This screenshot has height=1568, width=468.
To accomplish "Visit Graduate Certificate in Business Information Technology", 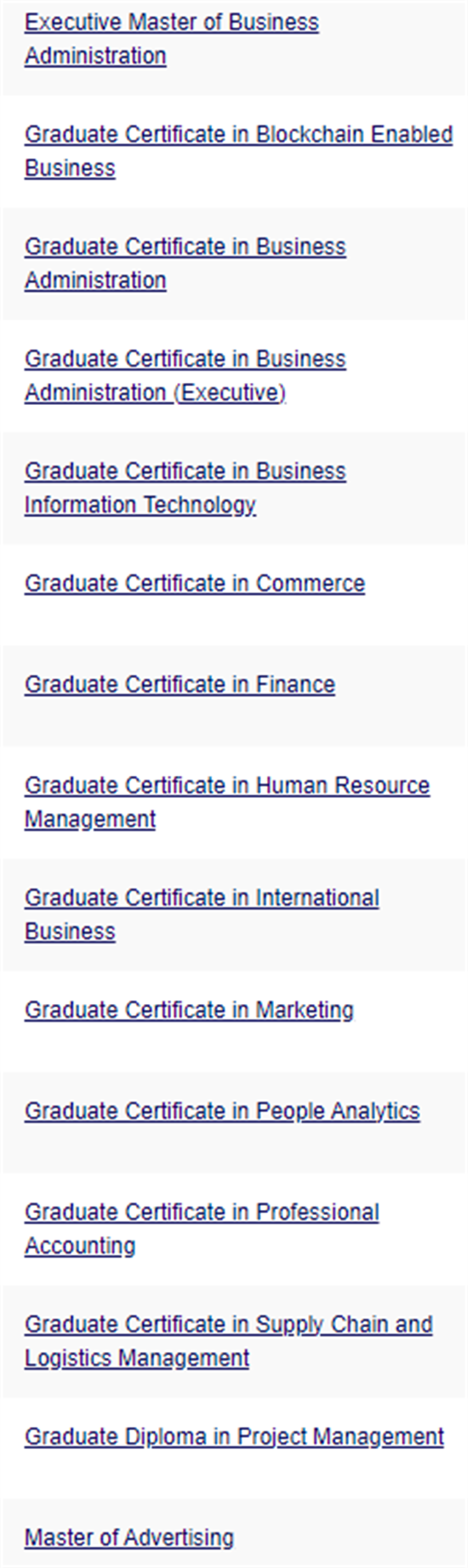I will (x=185, y=488).
